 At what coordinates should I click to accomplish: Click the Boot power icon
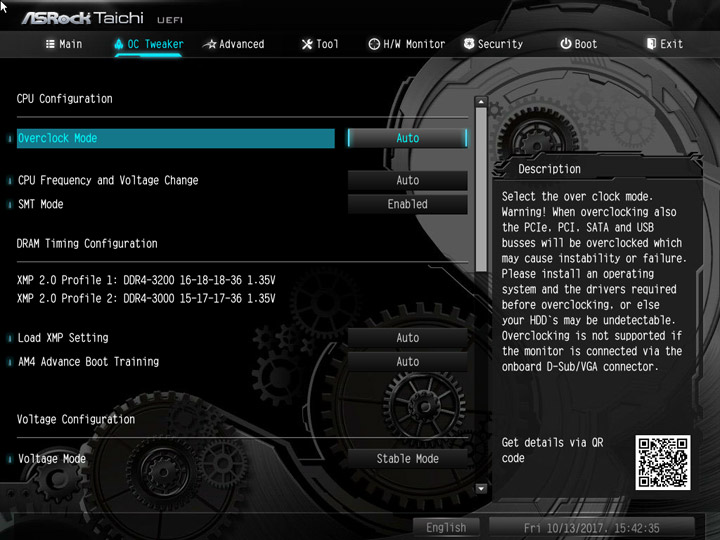(566, 44)
